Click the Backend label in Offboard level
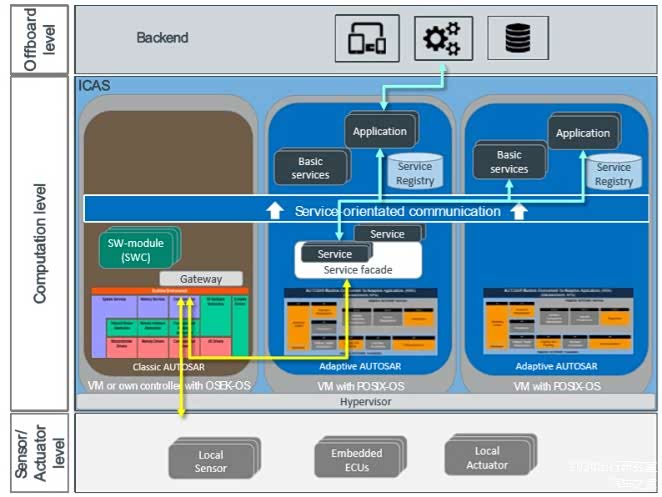The height and width of the screenshot is (497, 662). pyautogui.click(x=162, y=39)
